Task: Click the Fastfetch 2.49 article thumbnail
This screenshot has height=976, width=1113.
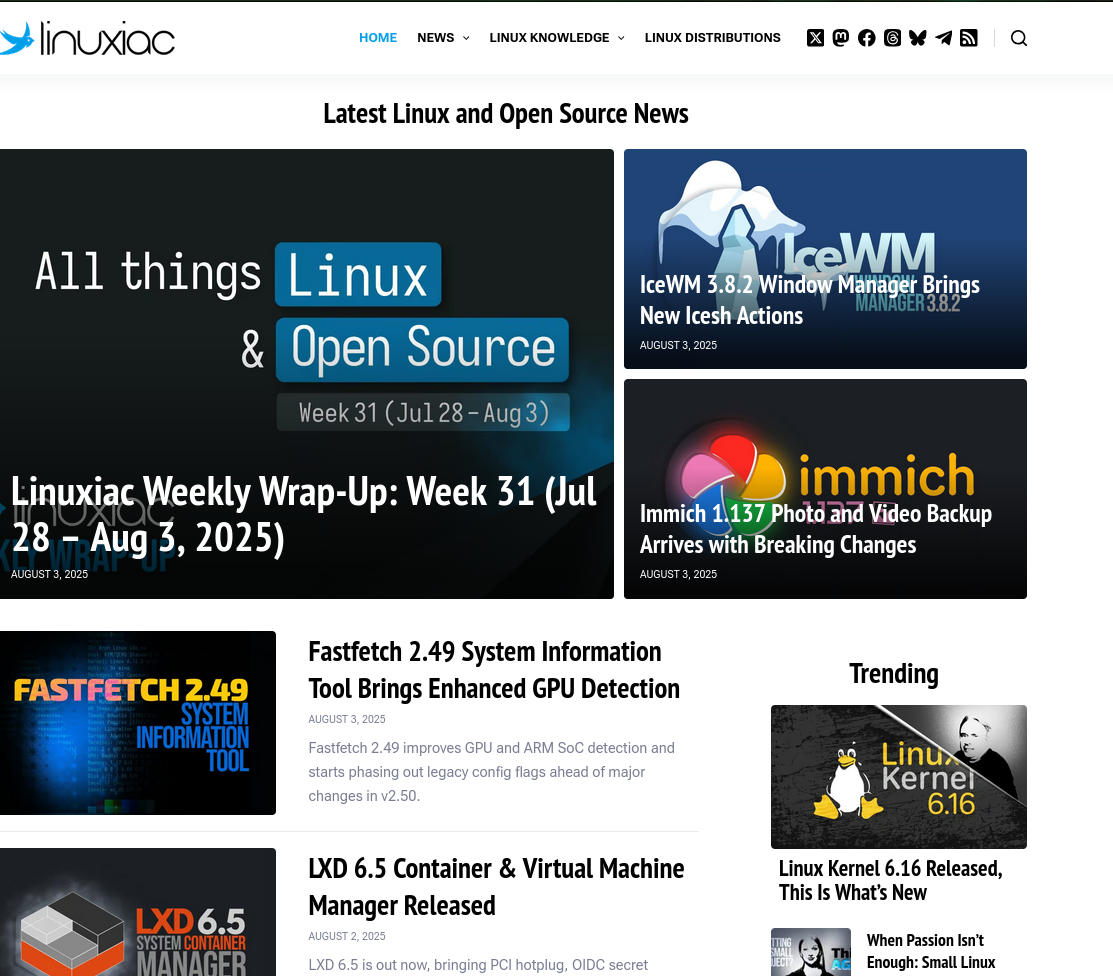Action: [x=138, y=723]
